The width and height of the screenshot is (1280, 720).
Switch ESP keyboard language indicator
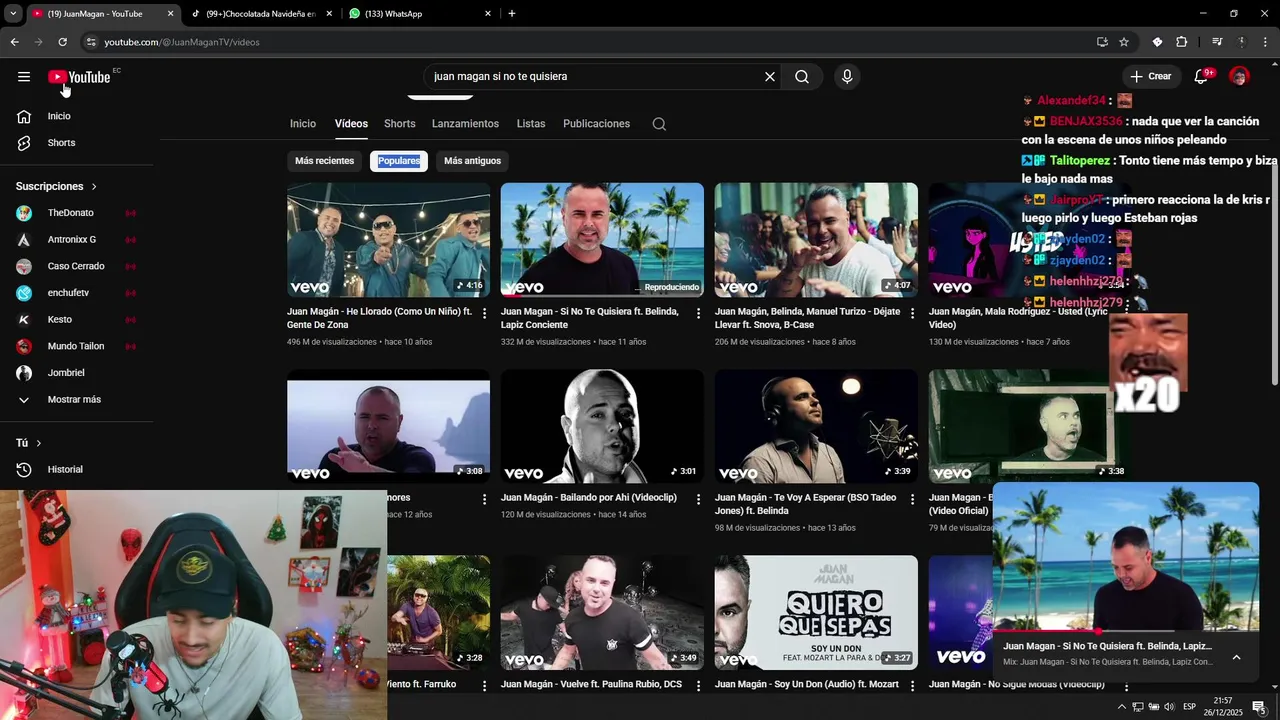[1189, 707]
